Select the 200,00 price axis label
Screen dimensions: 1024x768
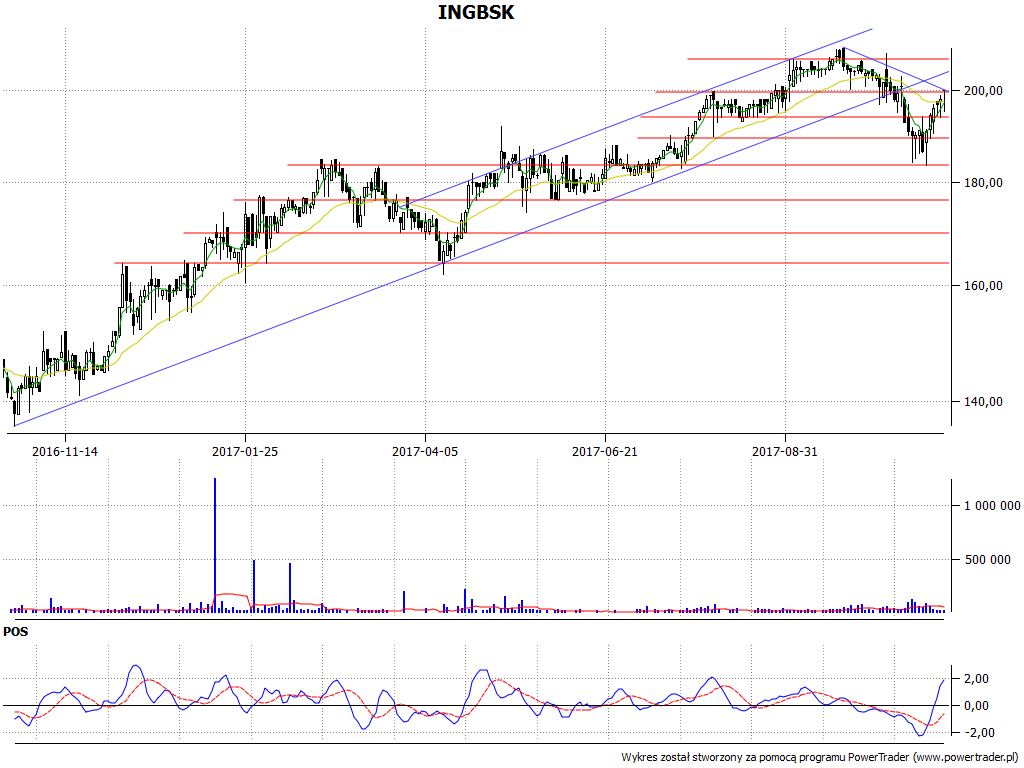pyautogui.click(x=984, y=91)
